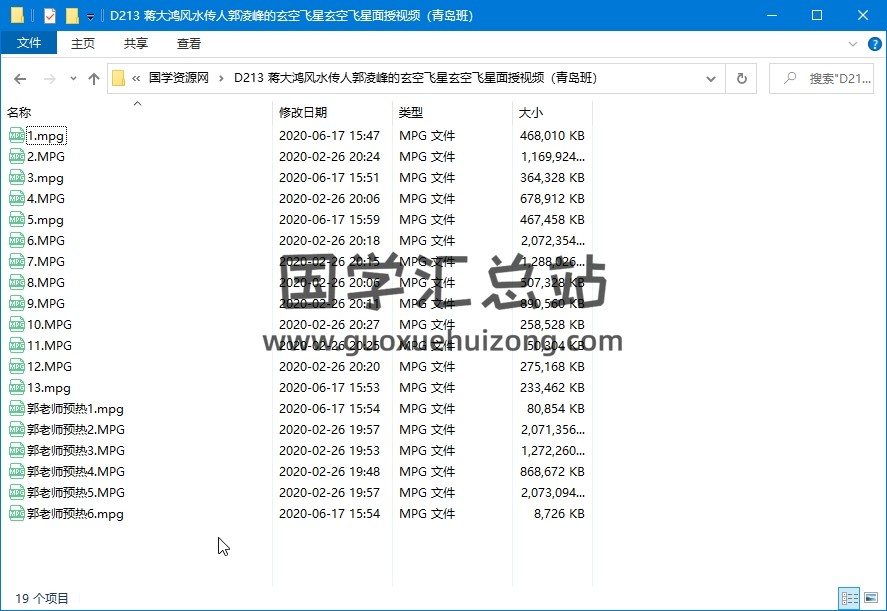Viewport: 887px width, 611px height.
Task: Select the file named 郭老师预热4.MPG
Action: pos(76,471)
